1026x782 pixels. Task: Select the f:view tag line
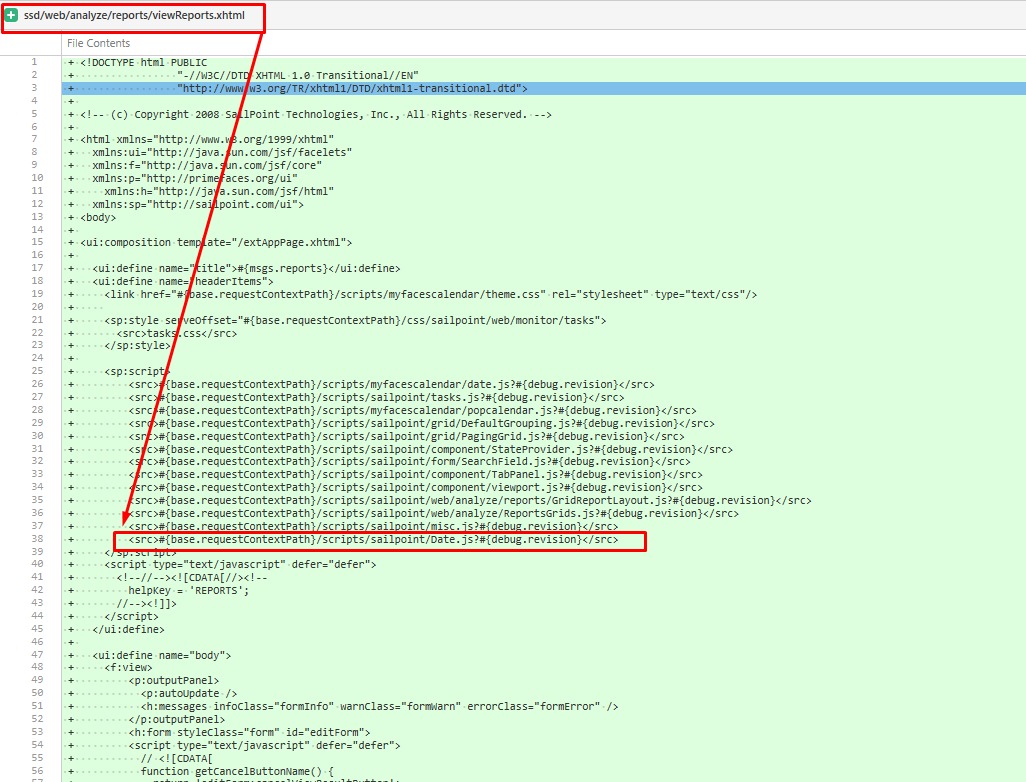(128, 667)
